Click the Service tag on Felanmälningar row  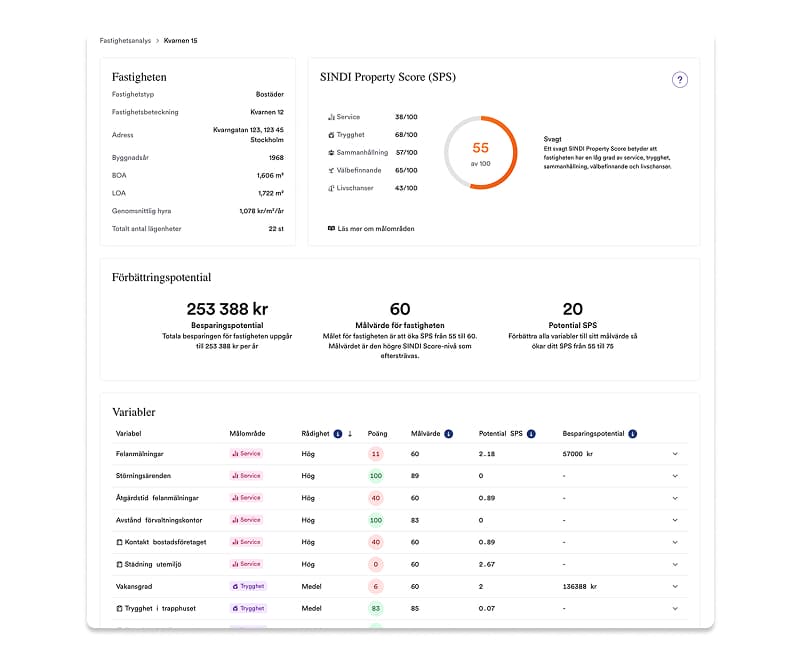coord(246,454)
